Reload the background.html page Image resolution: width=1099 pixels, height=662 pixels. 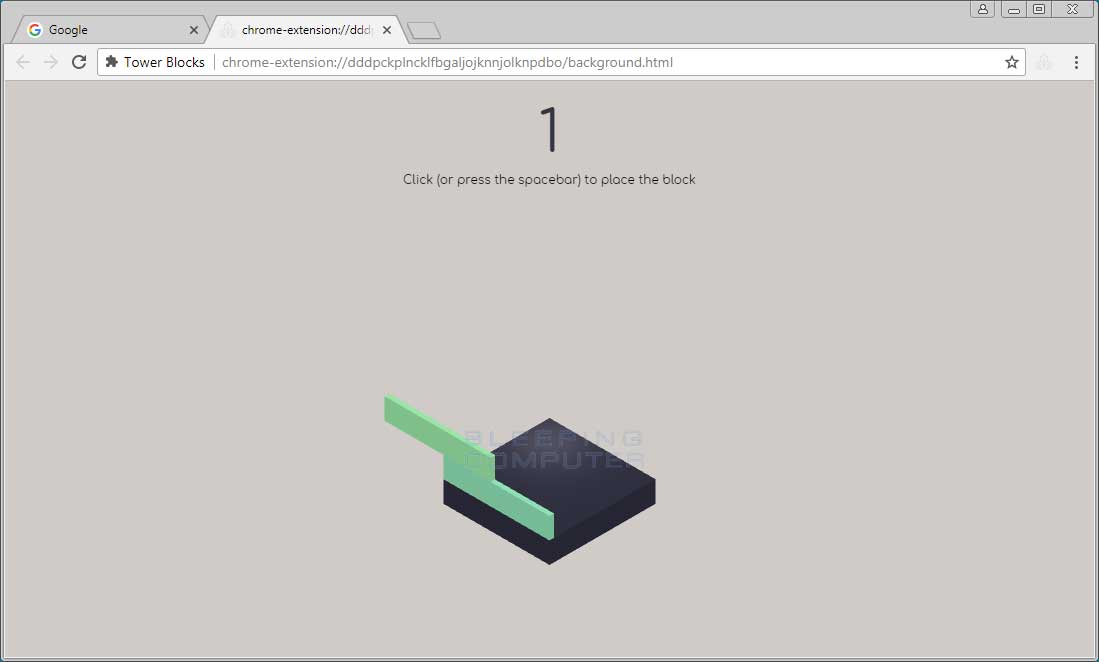pos(79,62)
